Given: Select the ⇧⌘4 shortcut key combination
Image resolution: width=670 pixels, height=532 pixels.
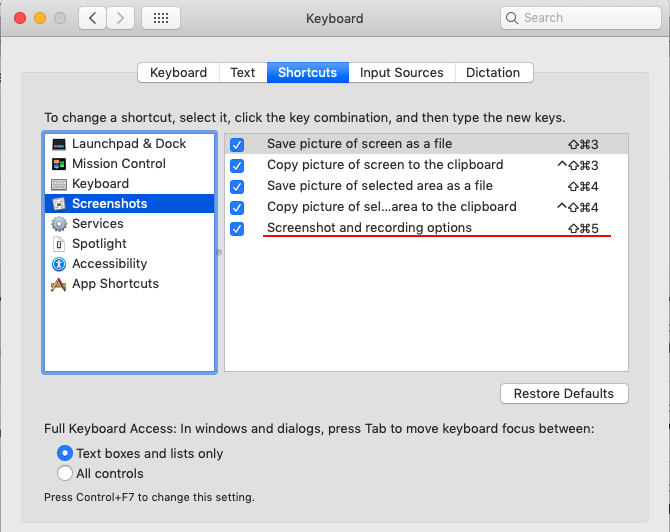Looking at the screenshot, I should point(583,187).
